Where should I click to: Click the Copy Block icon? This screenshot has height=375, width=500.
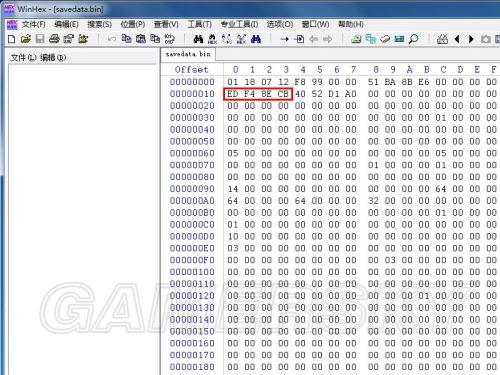click(x=126, y=39)
